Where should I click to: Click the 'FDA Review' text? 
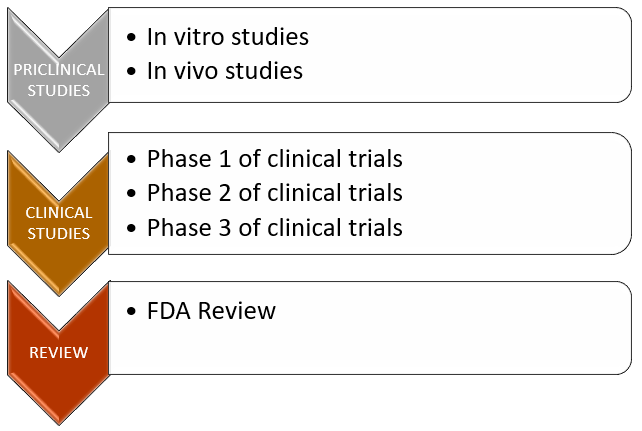(x=210, y=310)
